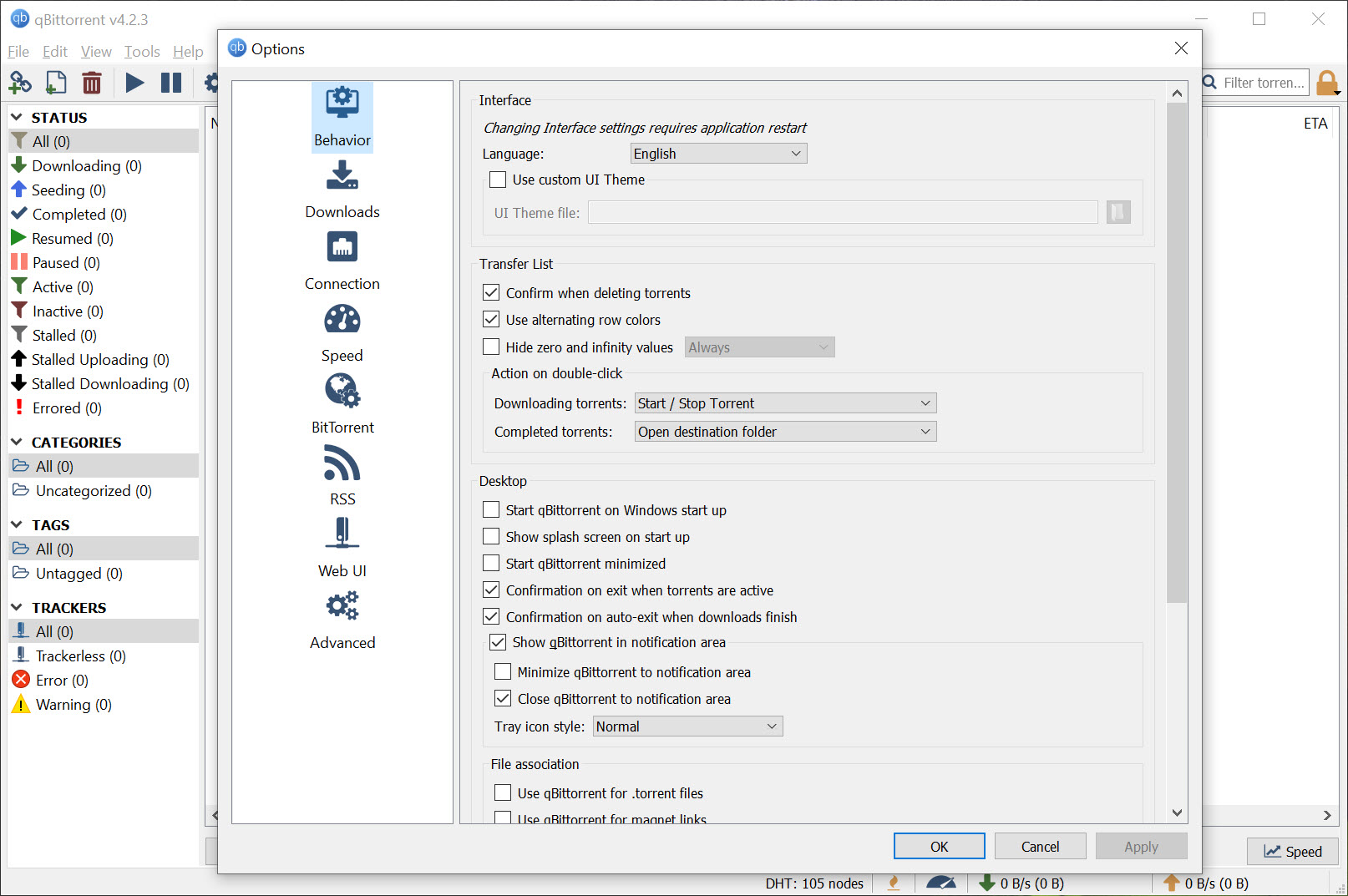Open the Language dropdown
This screenshot has width=1348, height=896.
[718, 154]
